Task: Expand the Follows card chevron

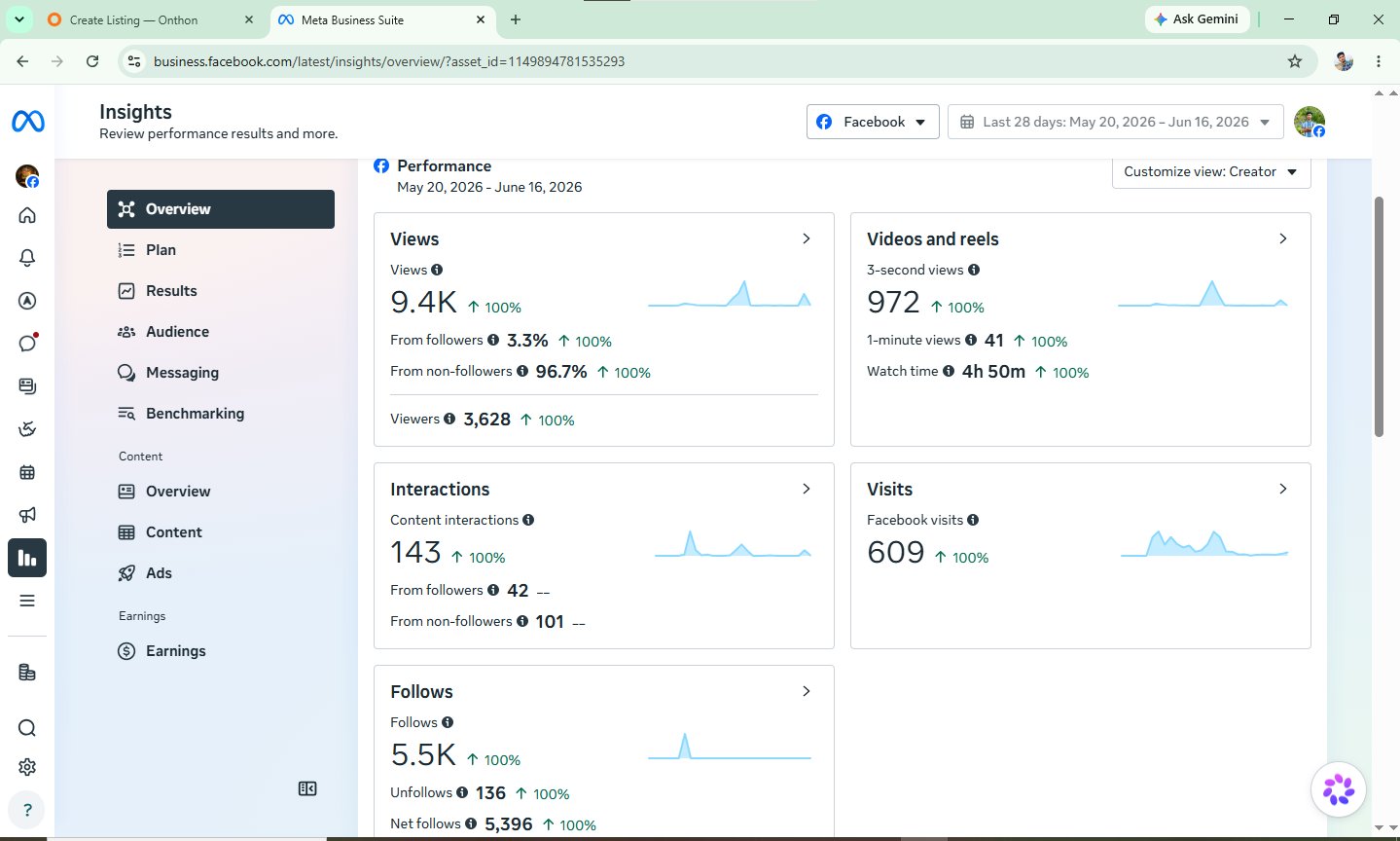Action: point(807,691)
